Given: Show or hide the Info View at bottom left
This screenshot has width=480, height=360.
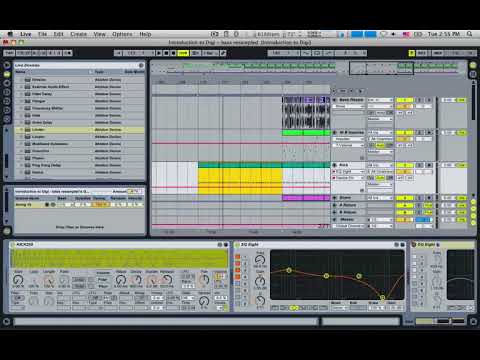Looking at the screenshot, I should 6,321.
